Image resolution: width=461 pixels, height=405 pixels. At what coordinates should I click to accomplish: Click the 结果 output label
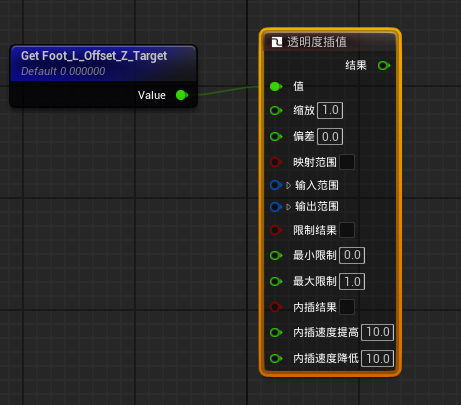point(356,65)
